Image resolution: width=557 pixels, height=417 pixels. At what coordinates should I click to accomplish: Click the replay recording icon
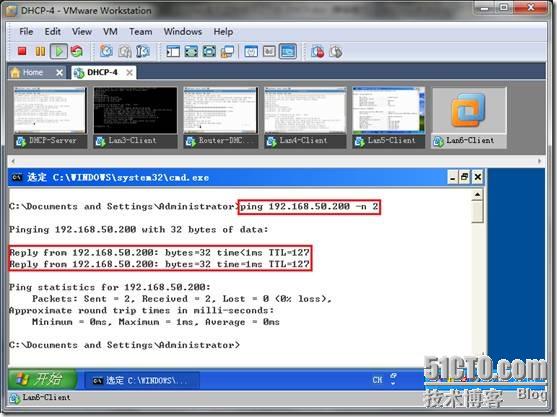pyautogui.click(x=336, y=52)
